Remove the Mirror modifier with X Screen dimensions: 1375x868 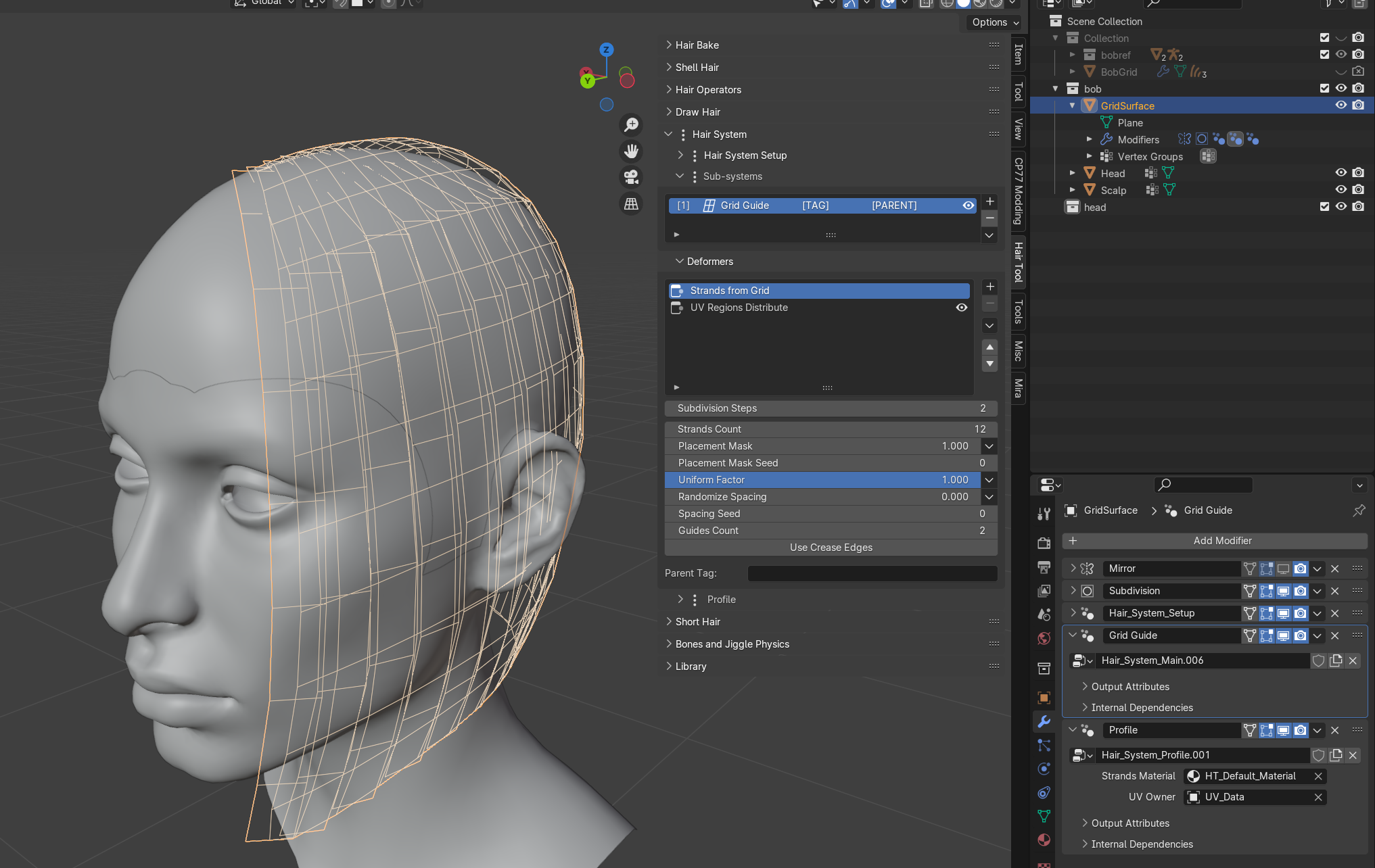coord(1334,569)
